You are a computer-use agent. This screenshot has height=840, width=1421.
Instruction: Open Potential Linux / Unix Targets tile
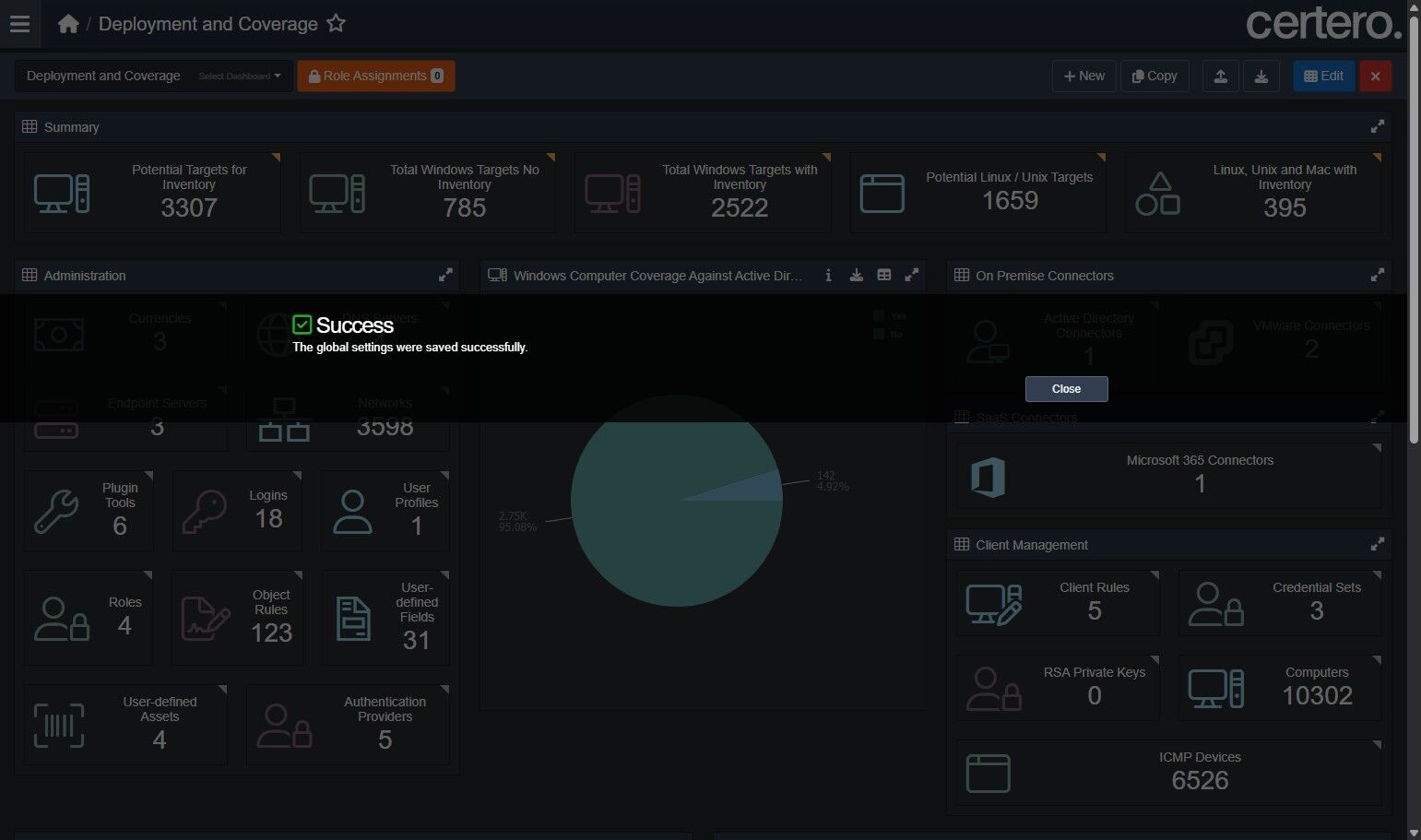[x=977, y=192]
